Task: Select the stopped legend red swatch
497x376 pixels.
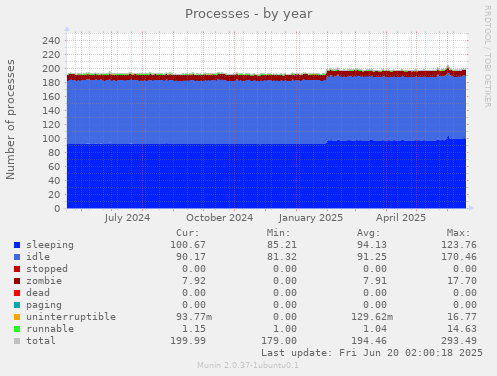Action: click(x=17, y=269)
